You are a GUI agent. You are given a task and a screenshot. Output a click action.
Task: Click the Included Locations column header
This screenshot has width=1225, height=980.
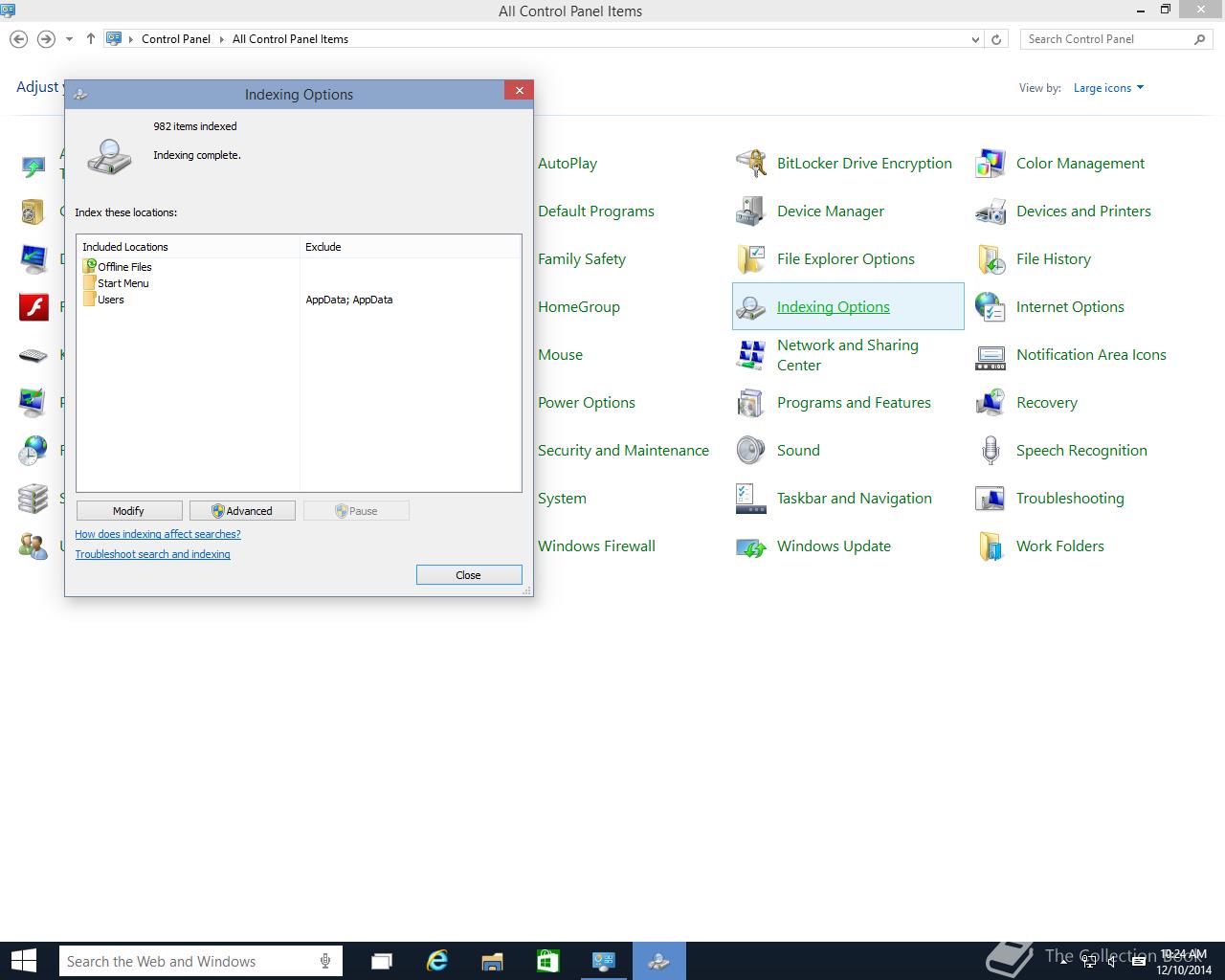pos(189,247)
